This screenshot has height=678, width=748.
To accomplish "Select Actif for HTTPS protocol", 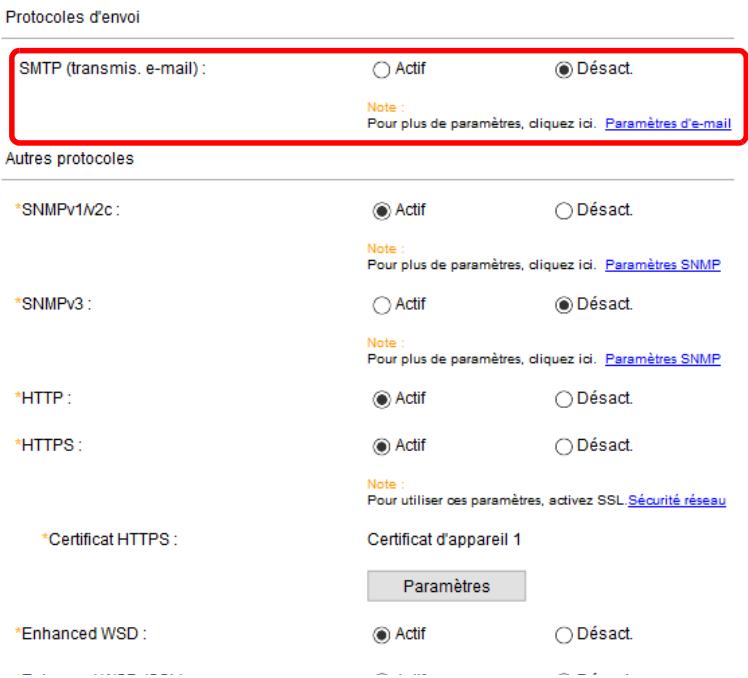I will pyautogui.click(x=381, y=447).
